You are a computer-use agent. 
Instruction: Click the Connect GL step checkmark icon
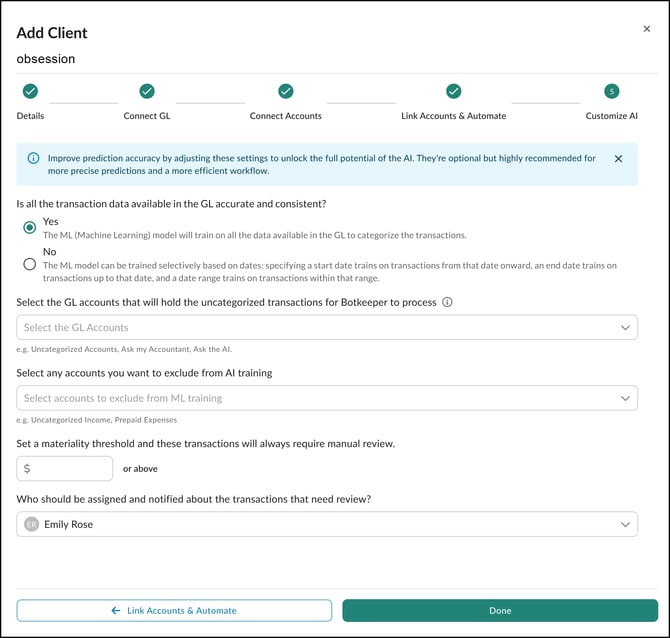pyautogui.click(x=147, y=91)
